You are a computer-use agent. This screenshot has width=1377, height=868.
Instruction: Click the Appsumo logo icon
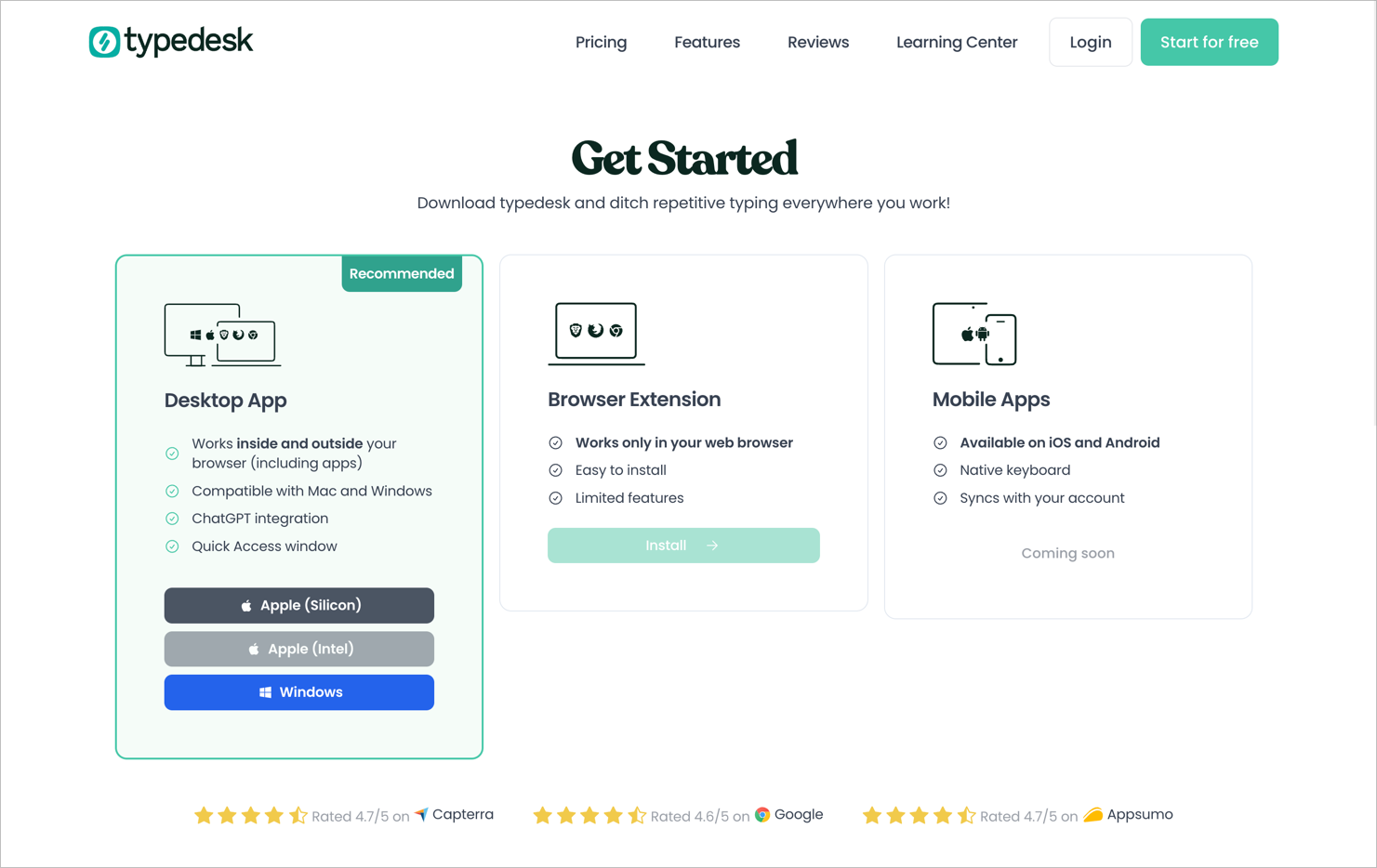tap(1093, 815)
